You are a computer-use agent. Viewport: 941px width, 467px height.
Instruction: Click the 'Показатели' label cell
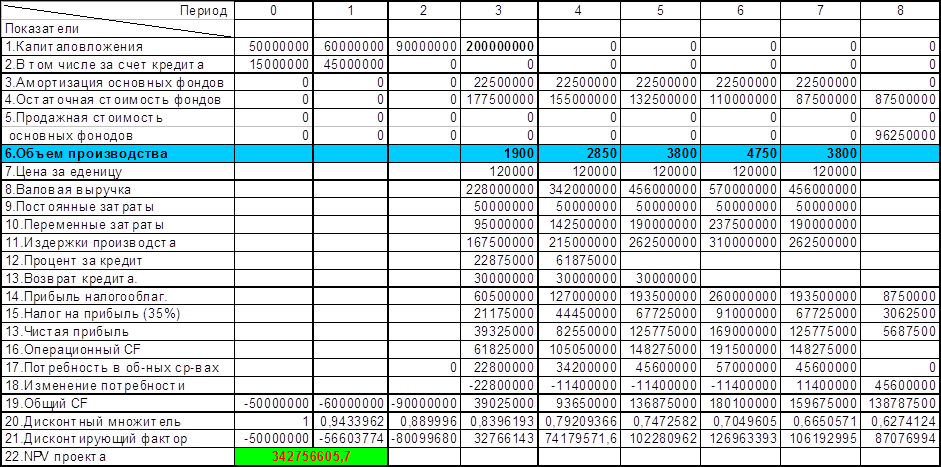[117, 29]
